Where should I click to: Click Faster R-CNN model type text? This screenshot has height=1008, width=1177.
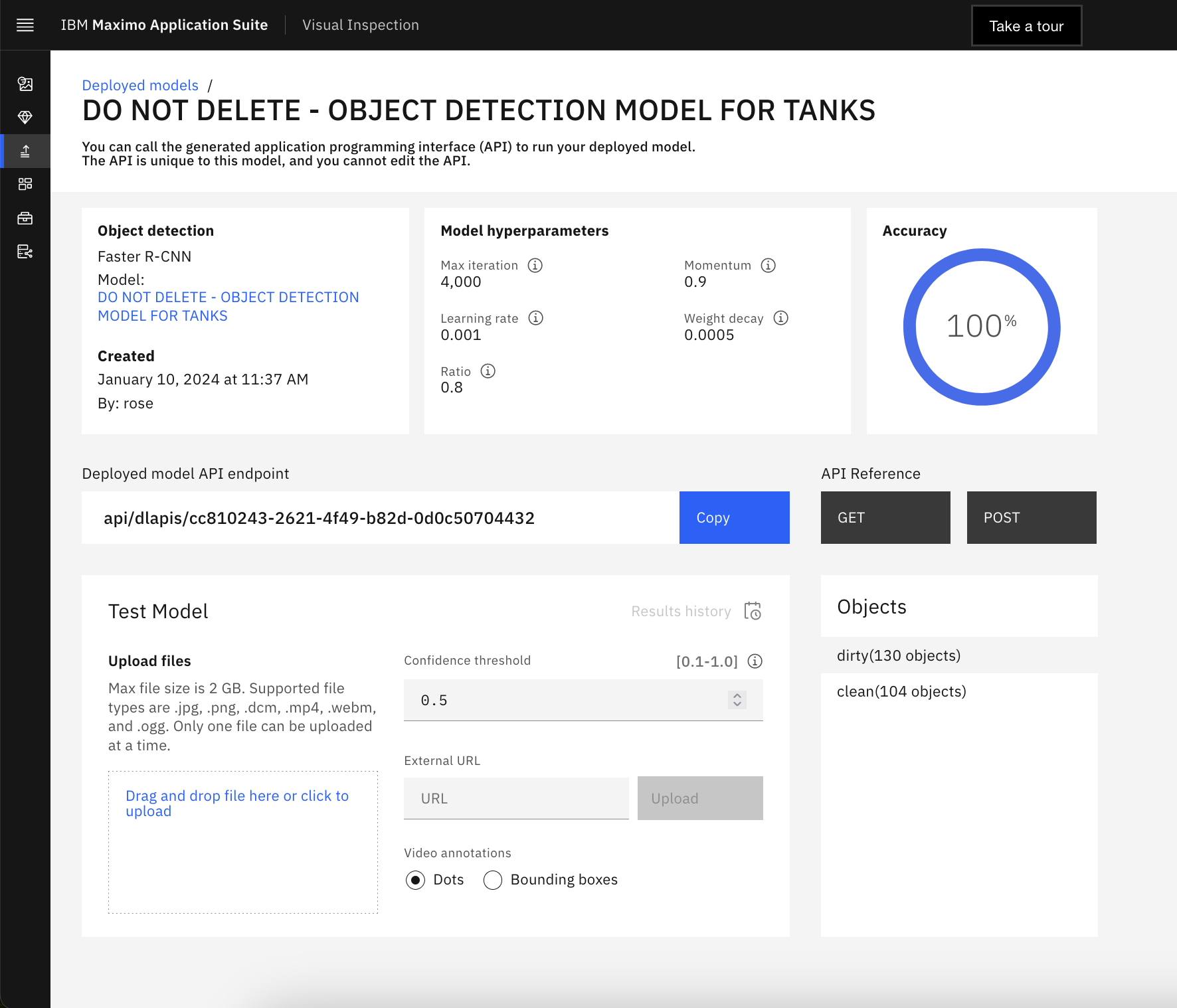pyautogui.click(x=144, y=257)
